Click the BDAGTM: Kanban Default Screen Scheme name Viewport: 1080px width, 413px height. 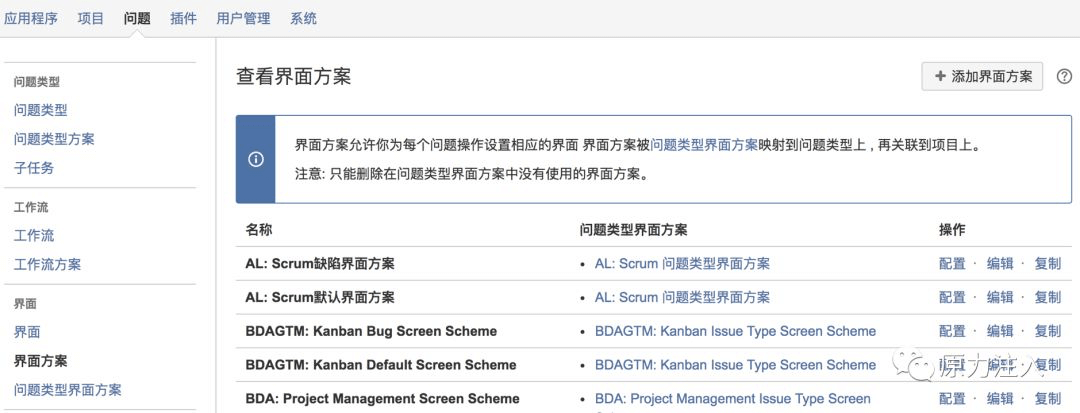tap(381, 365)
